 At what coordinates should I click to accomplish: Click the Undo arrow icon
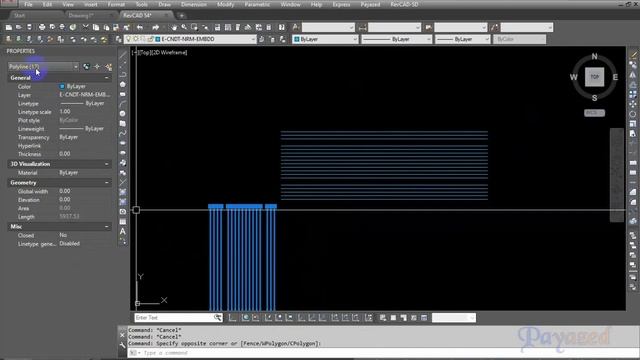click(x=140, y=27)
